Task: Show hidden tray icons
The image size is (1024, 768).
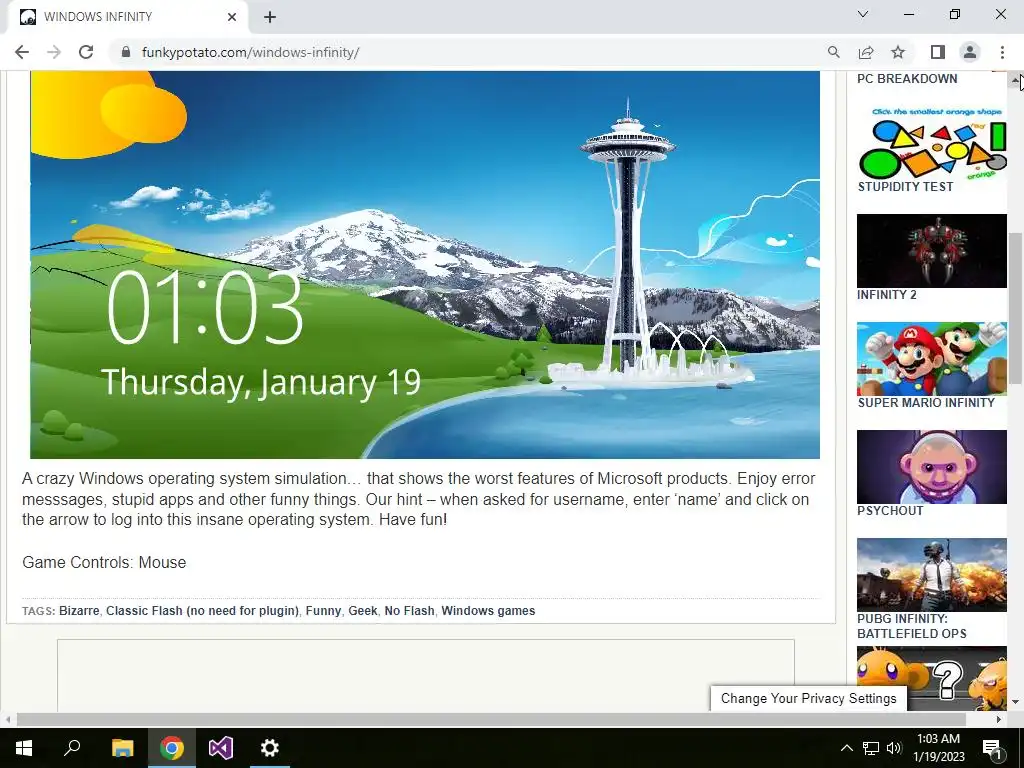Action: [846, 748]
